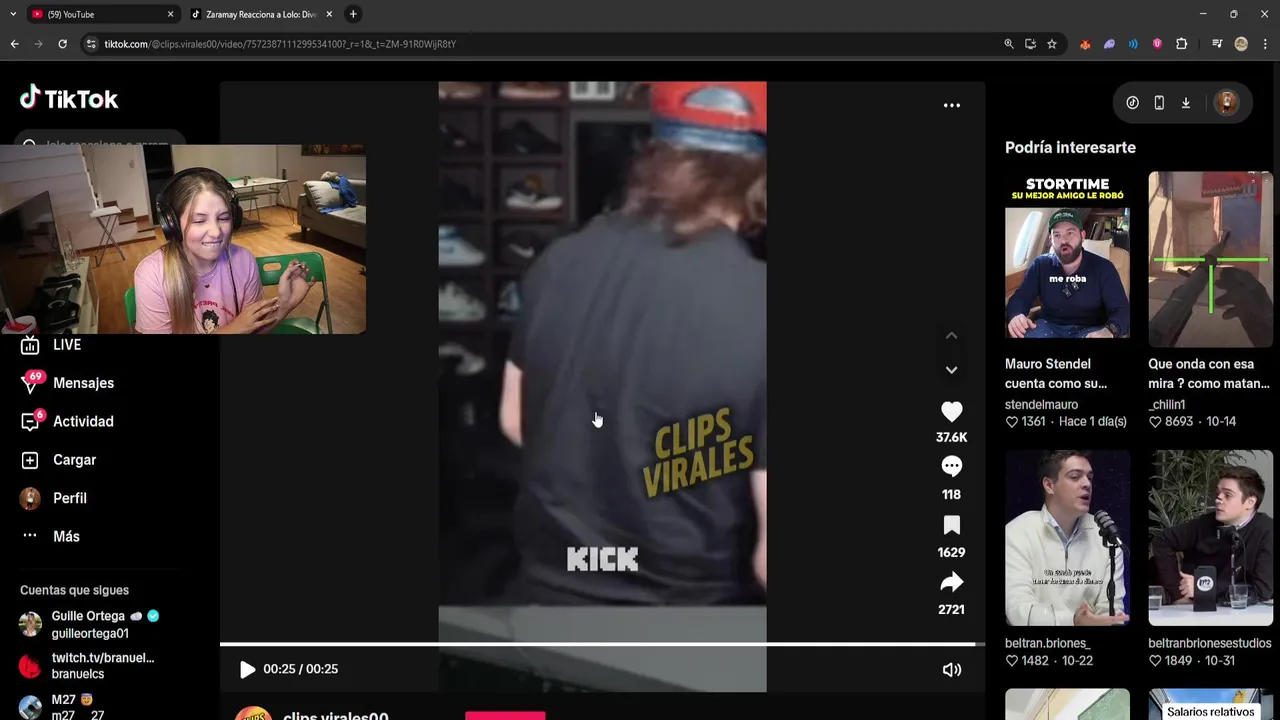Click the phone app icon in the top pill
The image size is (1280, 720).
[x=1159, y=102]
